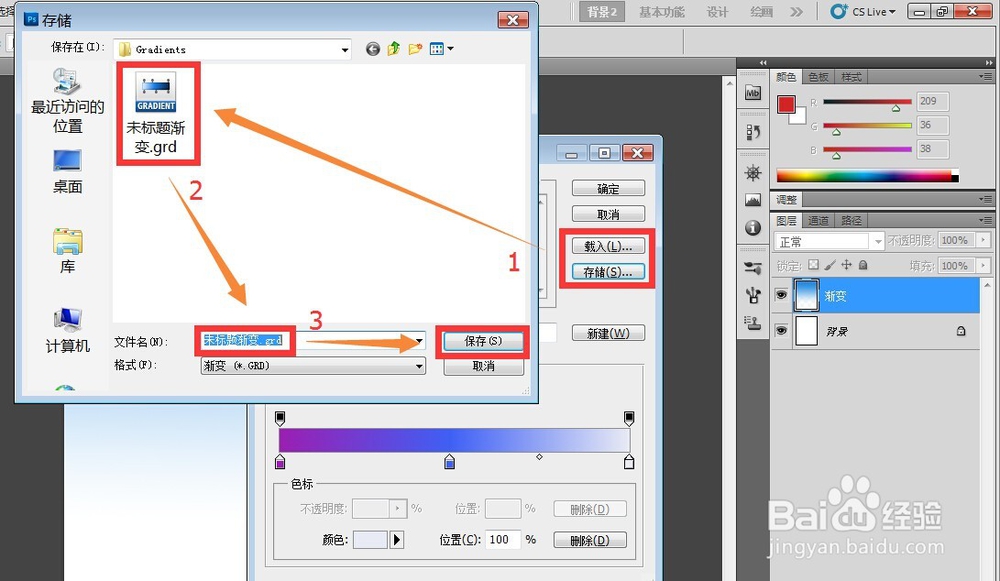Select the 渐变 layer thumbnail
The image size is (1000, 581).
807,295
